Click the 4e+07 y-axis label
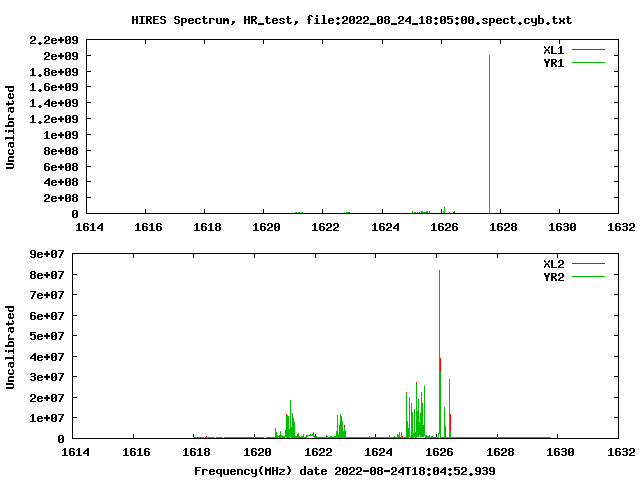 pos(47,357)
